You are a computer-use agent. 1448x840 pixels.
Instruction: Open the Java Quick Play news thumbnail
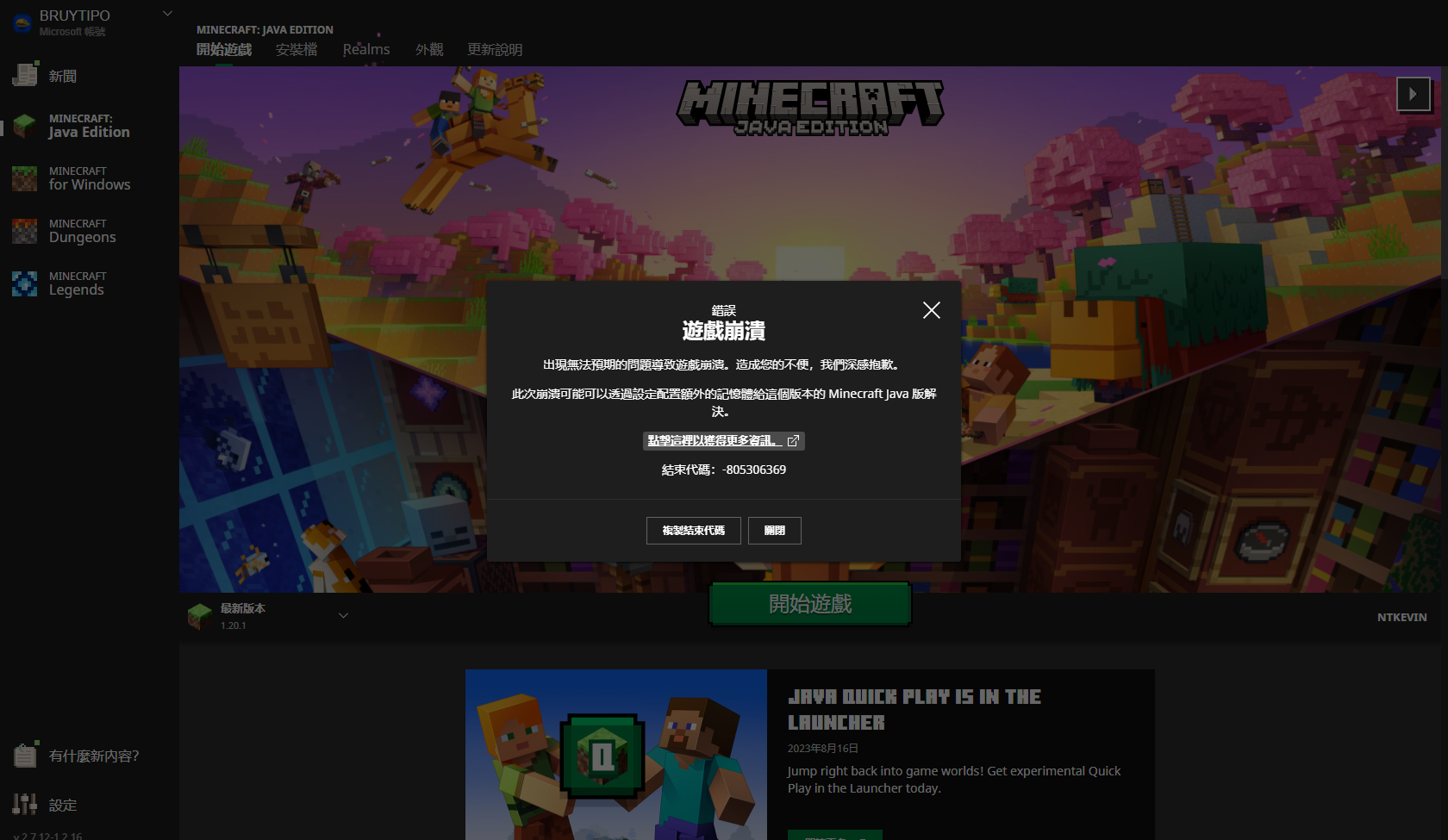(x=616, y=755)
